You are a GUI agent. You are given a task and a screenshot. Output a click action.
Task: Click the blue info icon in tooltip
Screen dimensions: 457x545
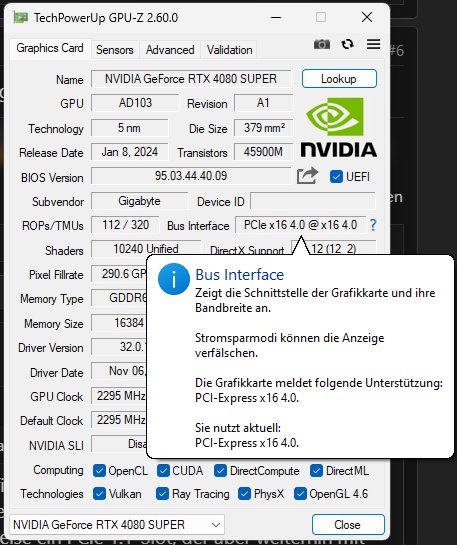click(x=174, y=279)
